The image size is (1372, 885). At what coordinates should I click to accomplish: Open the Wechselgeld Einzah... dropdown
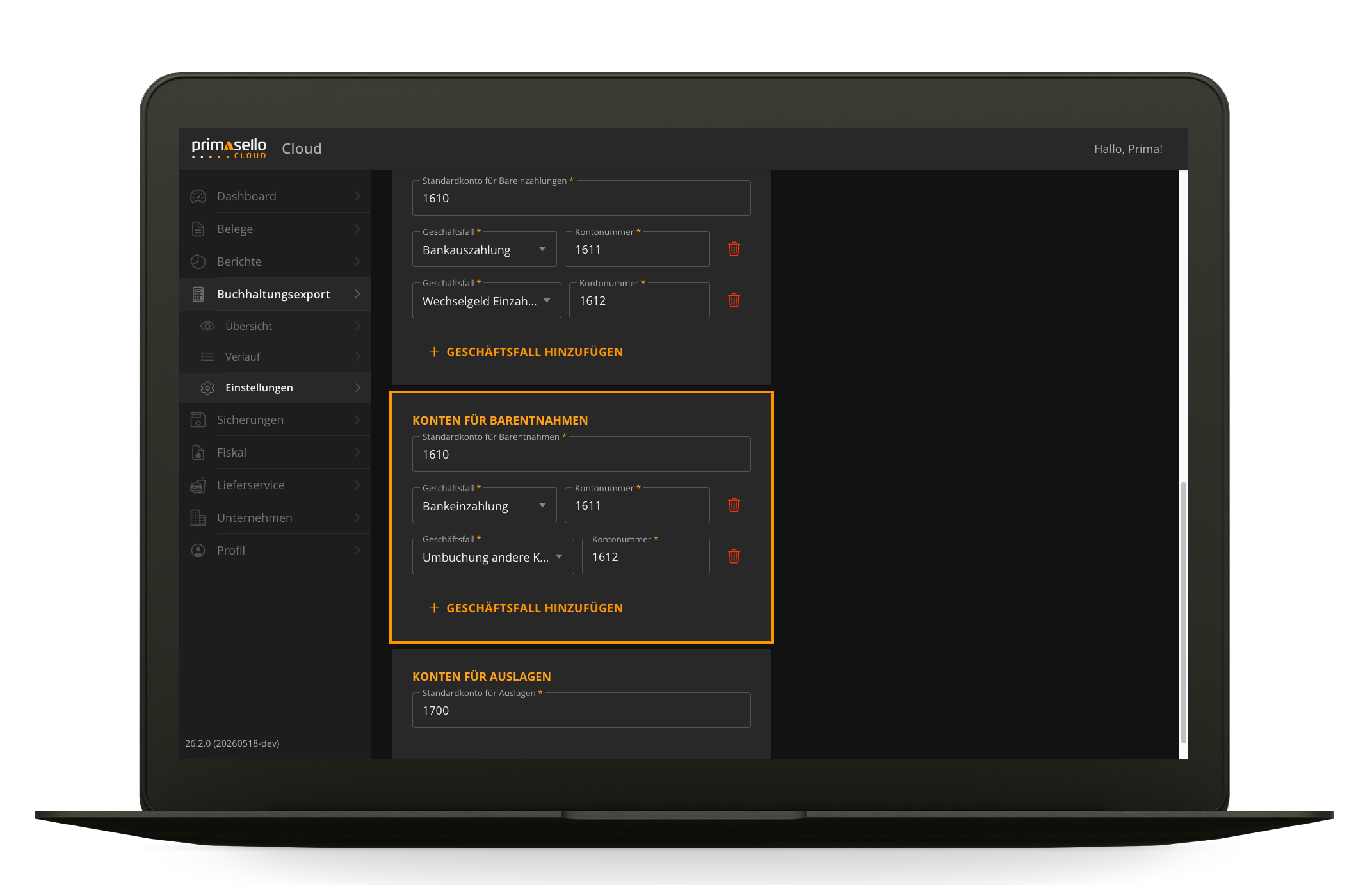point(487,301)
